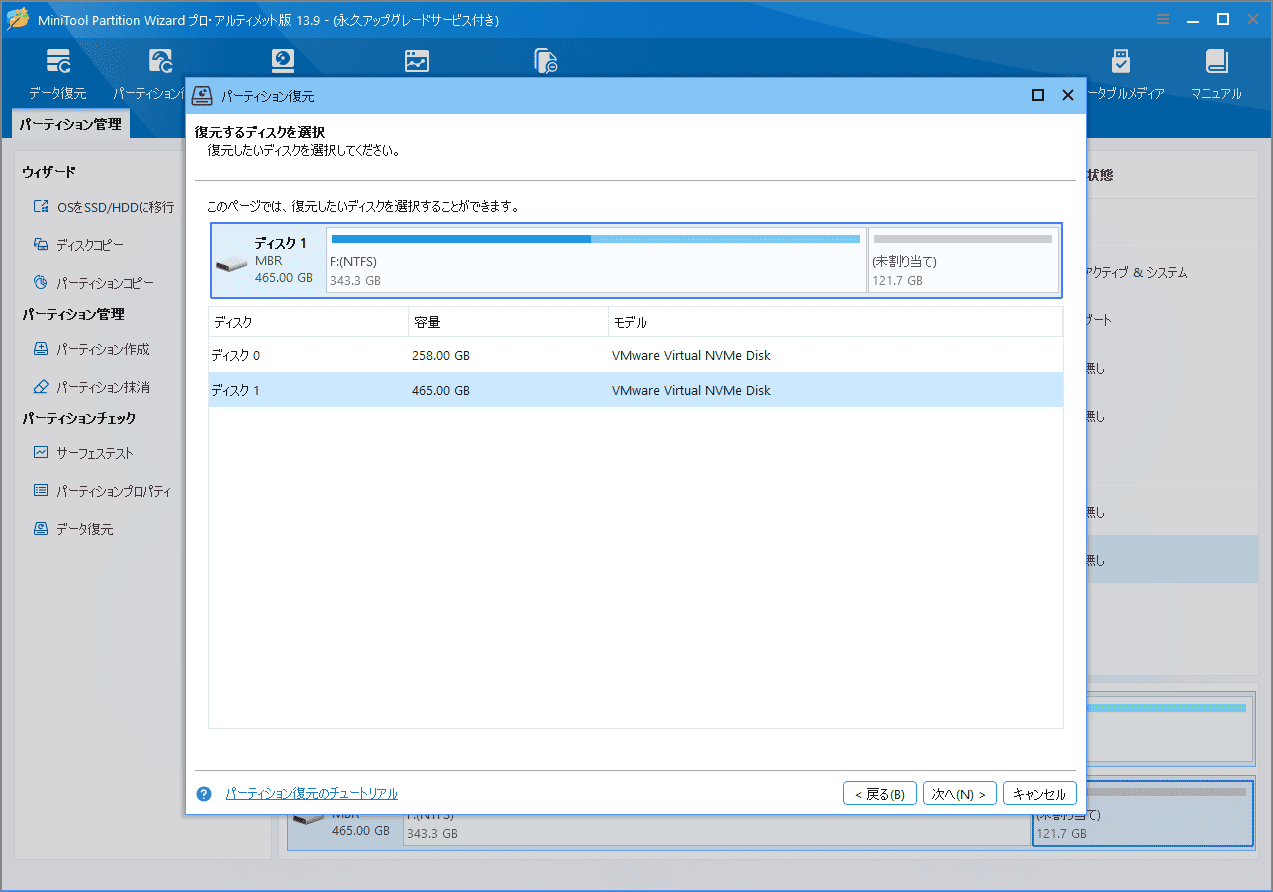1273x892 pixels.
Task: Click the VMware Virtual NVMe Disk cell for ディスク 0
Action: click(691, 355)
